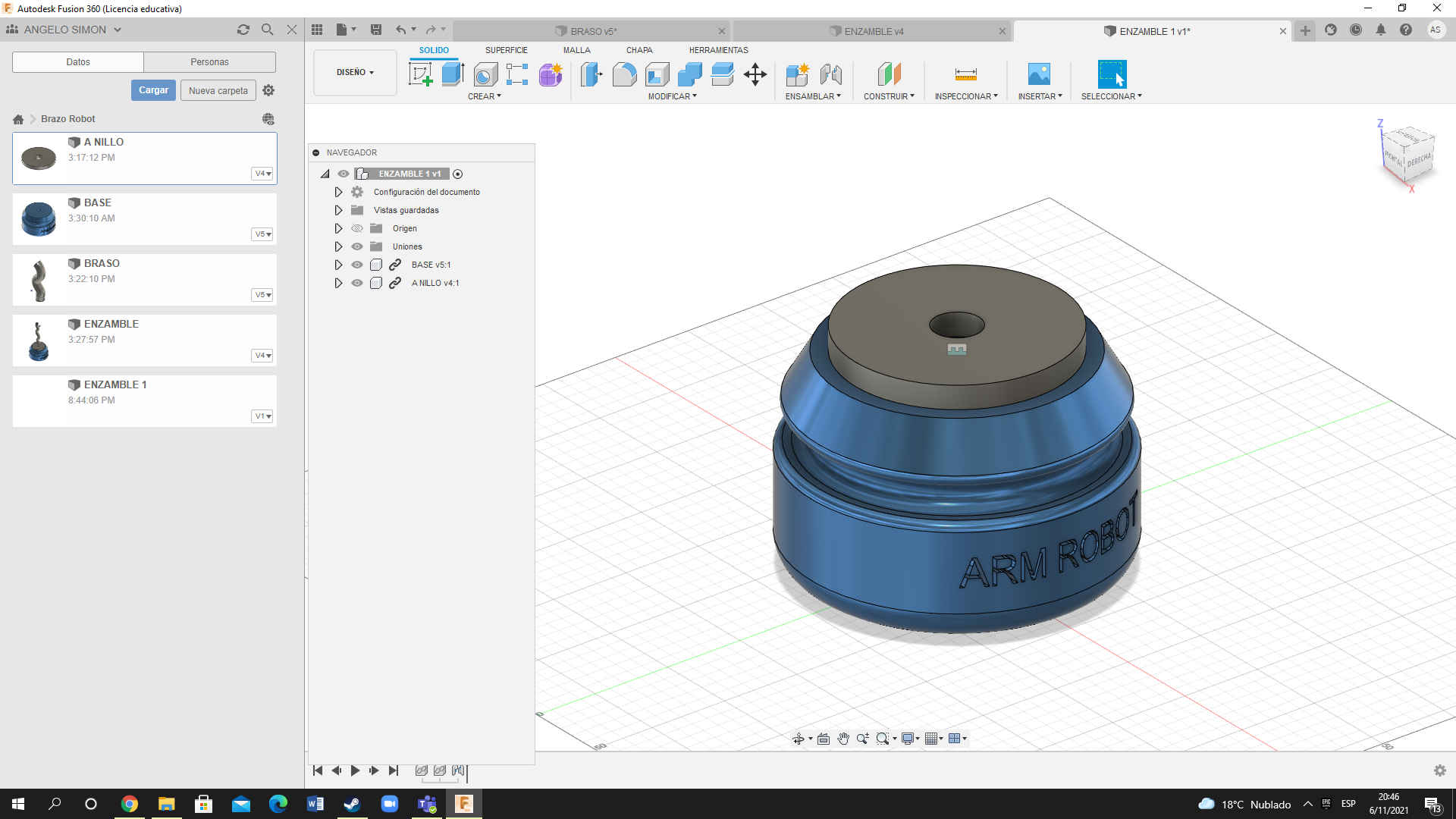Image resolution: width=1456 pixels, height=819 pixels.
Task: Open the BRASO file thumbnail
Action: click(39, 280)
